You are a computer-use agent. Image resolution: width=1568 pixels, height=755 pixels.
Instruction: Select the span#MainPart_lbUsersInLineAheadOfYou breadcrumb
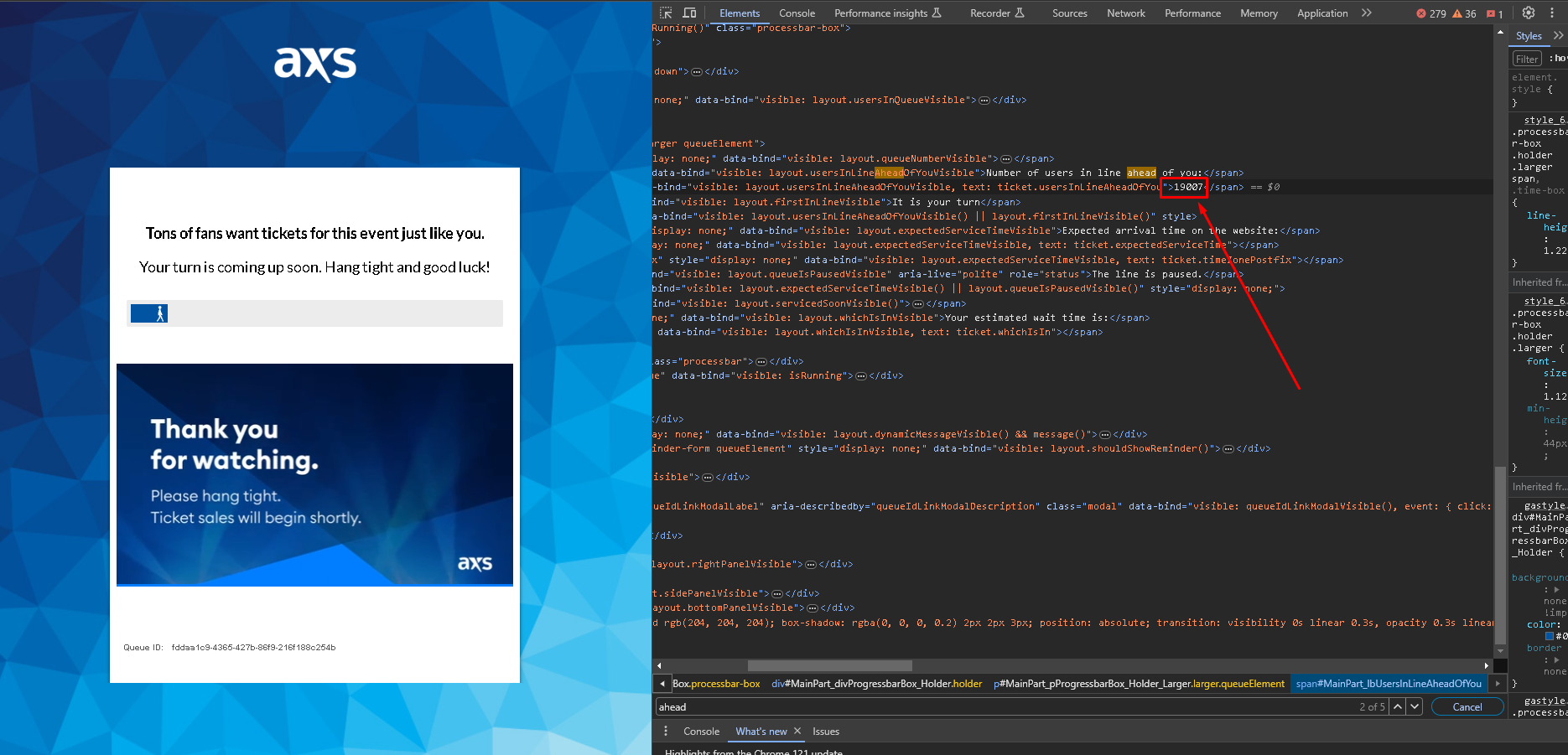(x=1389, y=684)
